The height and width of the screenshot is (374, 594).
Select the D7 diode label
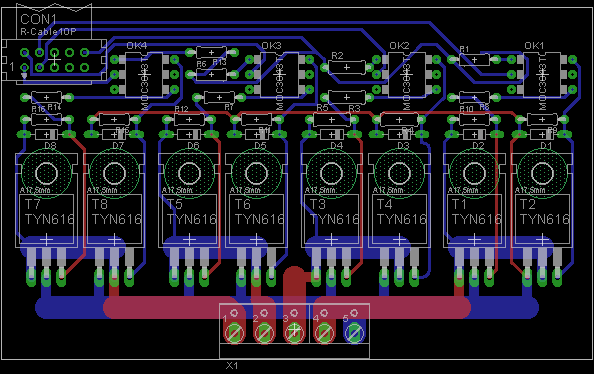118,146
